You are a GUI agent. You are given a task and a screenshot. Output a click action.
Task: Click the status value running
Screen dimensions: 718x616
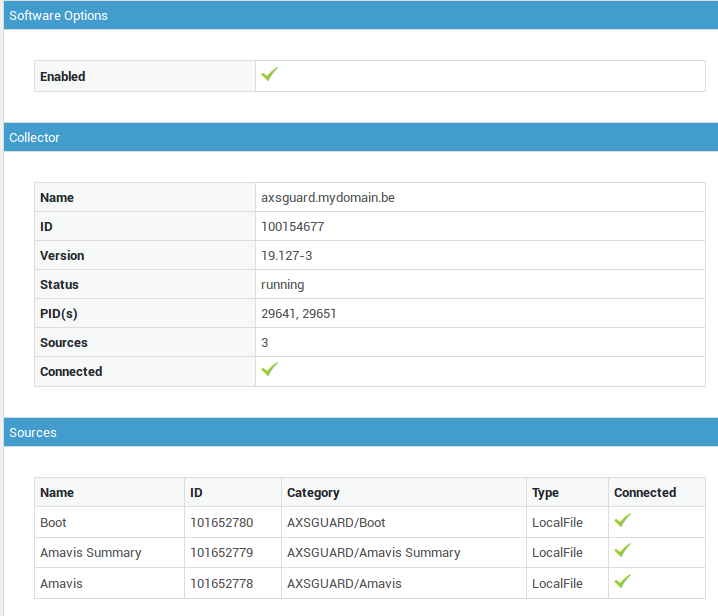[283, 285]
